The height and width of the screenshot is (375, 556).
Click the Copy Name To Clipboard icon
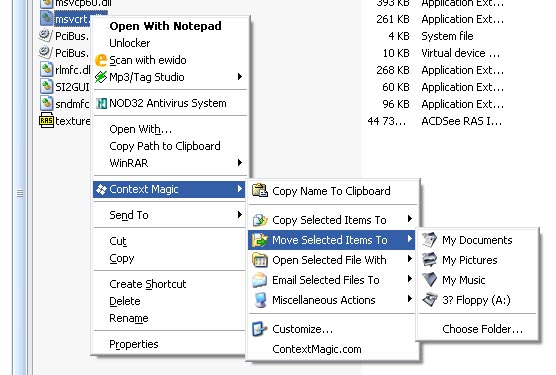260,191
